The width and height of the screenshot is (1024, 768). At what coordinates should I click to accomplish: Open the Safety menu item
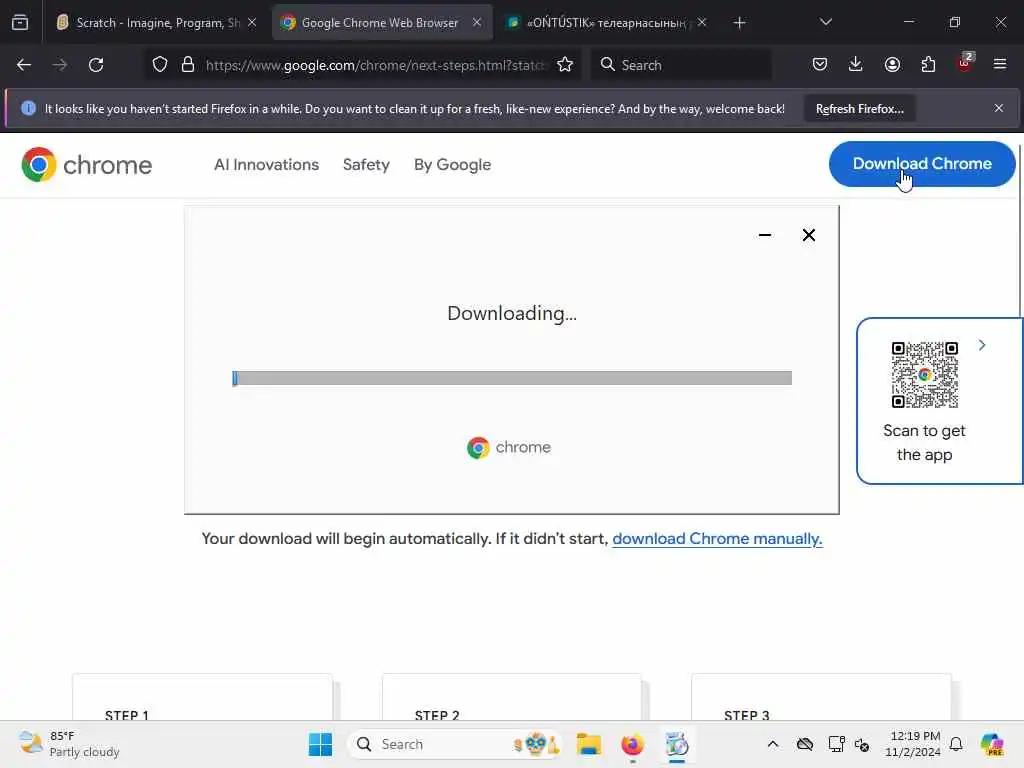click(x=366, y=165)
